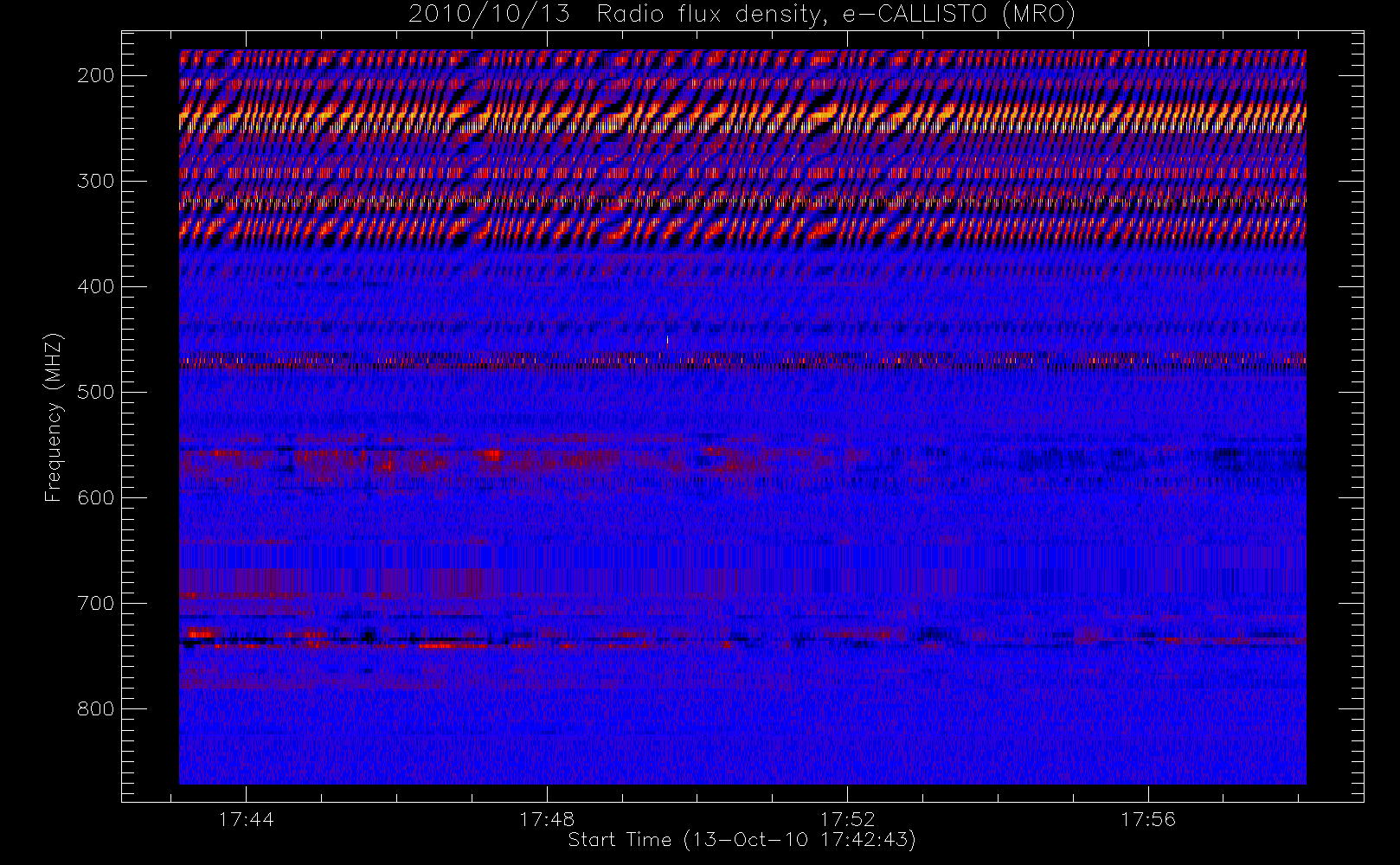Select the 700 frequency tick label
This screenshot has width=1400, height=865.
(x=96, y=603)
